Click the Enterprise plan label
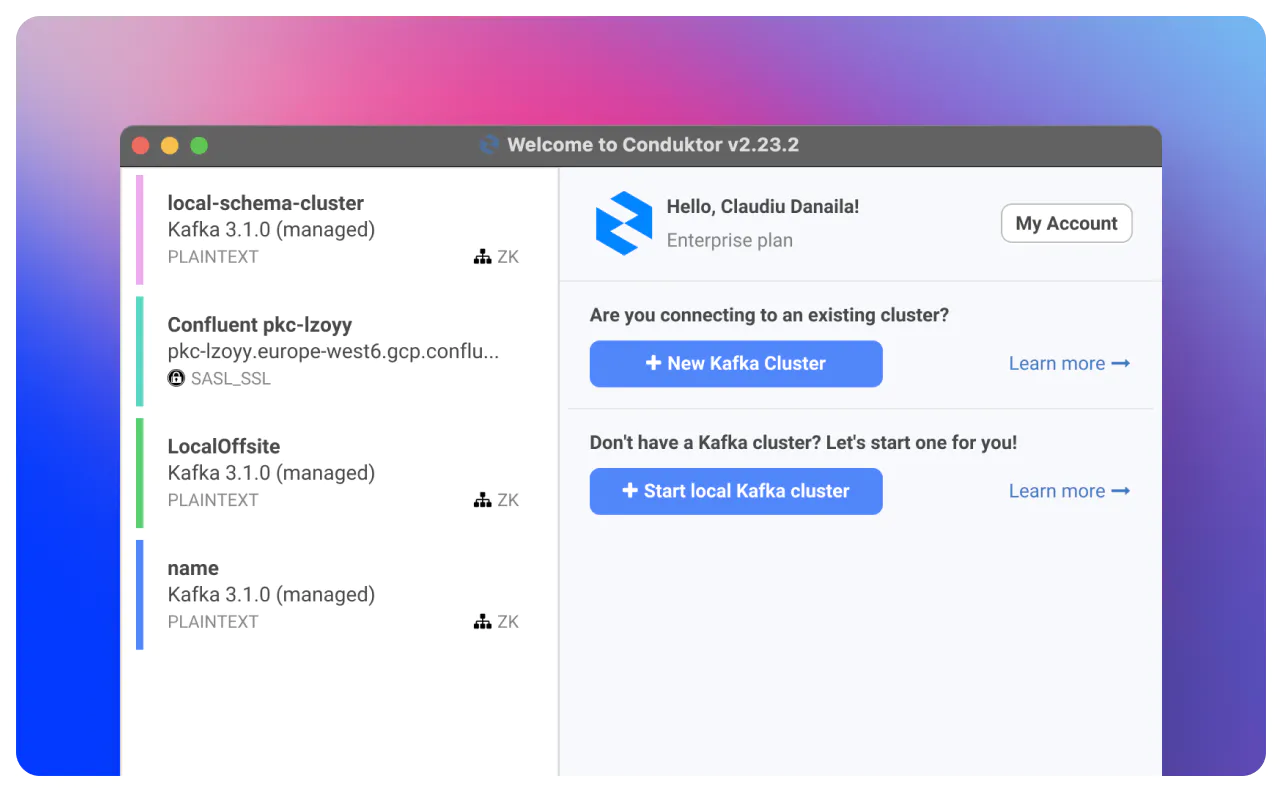 [730, 241]
